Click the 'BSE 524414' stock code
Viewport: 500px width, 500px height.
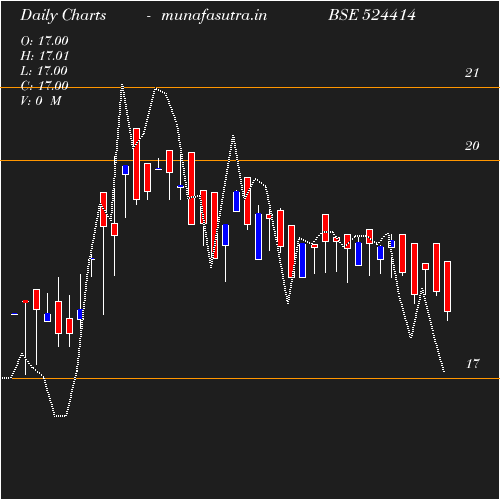click(x=372, y=15)
